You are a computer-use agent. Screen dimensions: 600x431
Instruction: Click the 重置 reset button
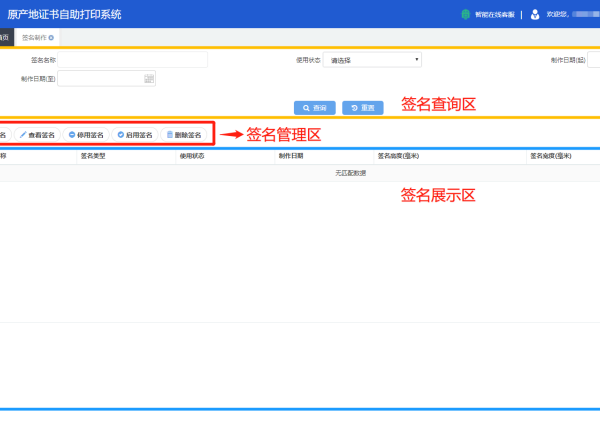click(x=363, y=108)
